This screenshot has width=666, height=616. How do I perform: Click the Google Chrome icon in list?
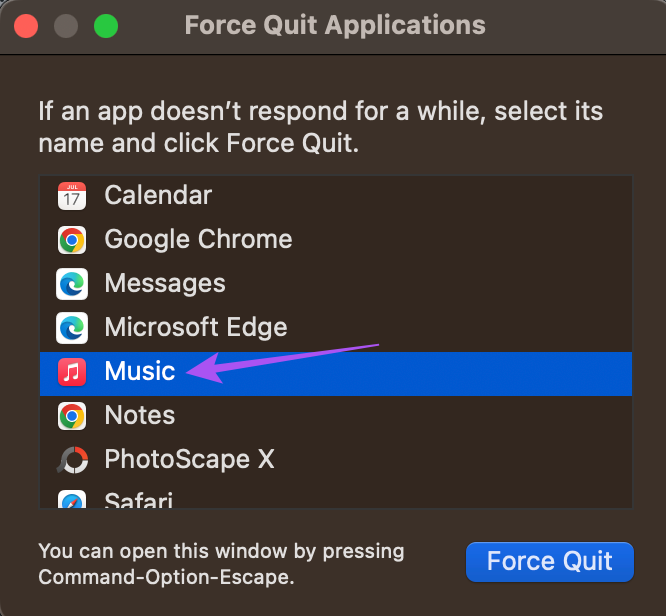click(x=72, y=240)
